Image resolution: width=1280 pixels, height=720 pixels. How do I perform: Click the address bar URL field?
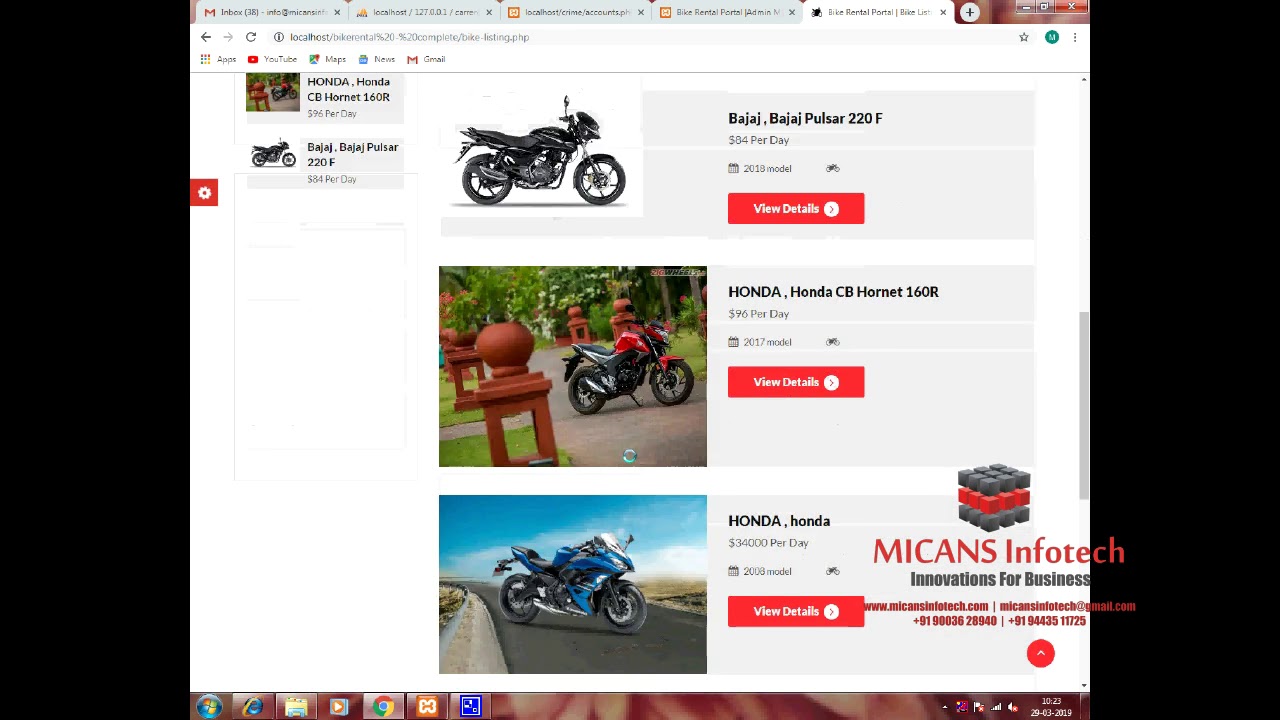click(640, 37)
